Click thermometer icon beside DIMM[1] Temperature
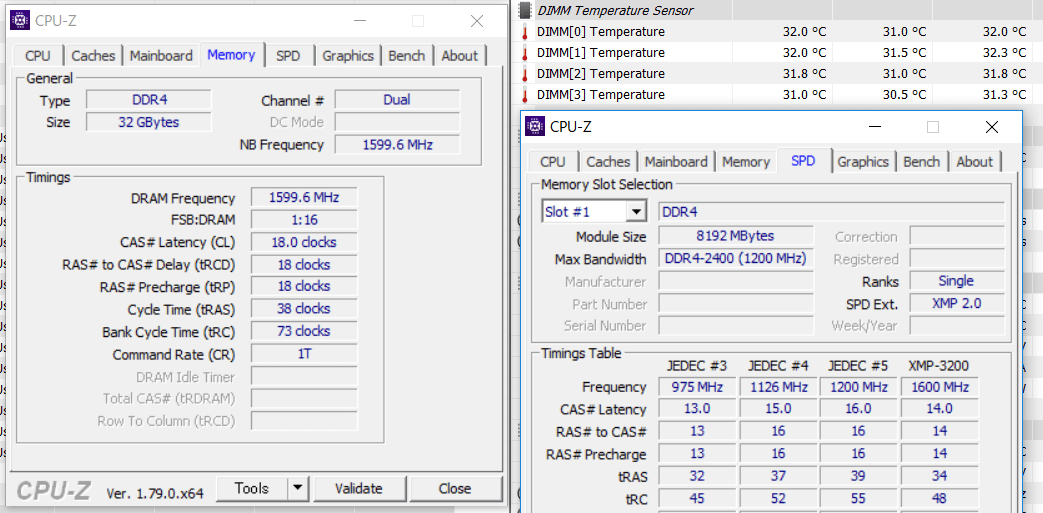The image size is (1043, 513). (x=524, y=53)
